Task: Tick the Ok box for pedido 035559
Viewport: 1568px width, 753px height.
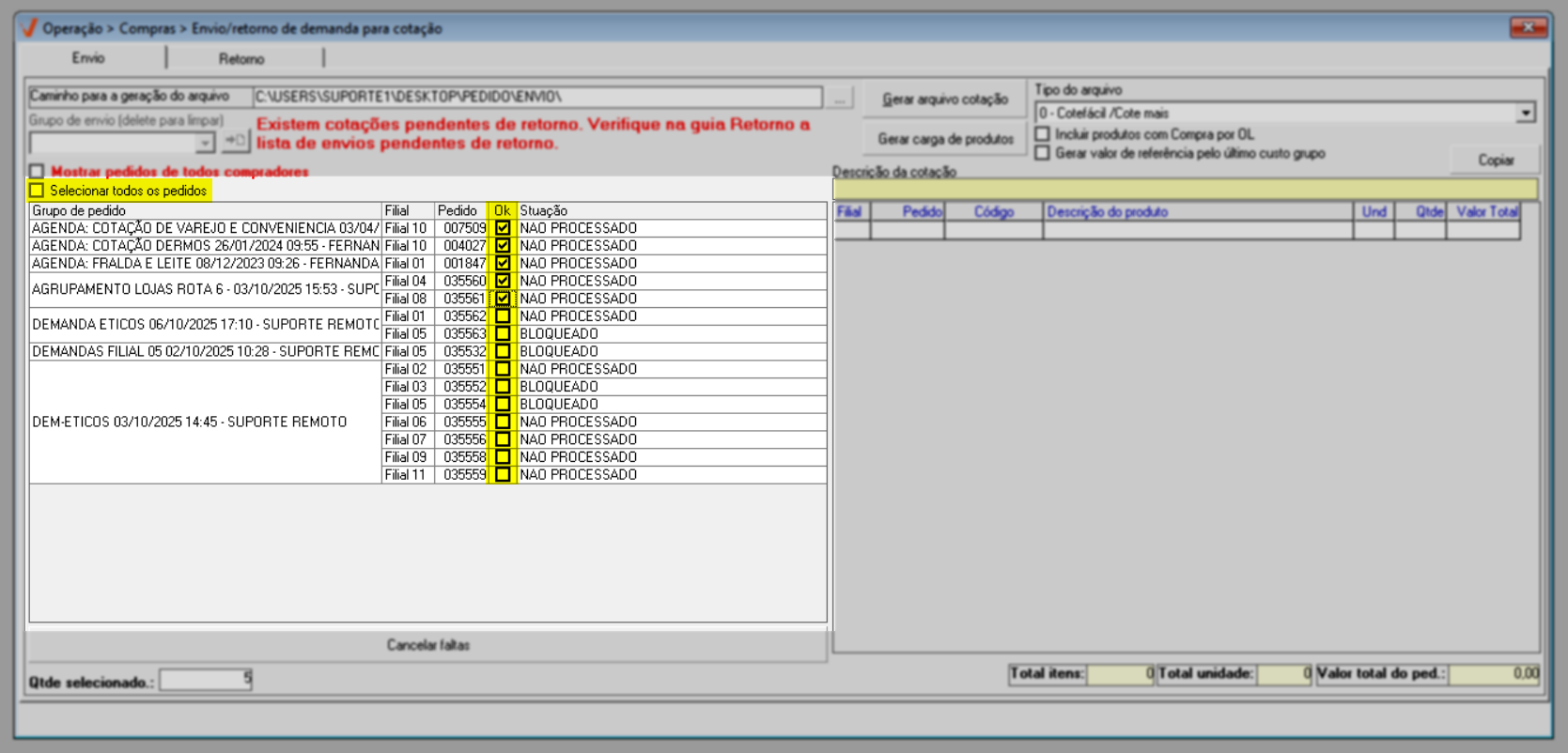Action: click(503, 475)
